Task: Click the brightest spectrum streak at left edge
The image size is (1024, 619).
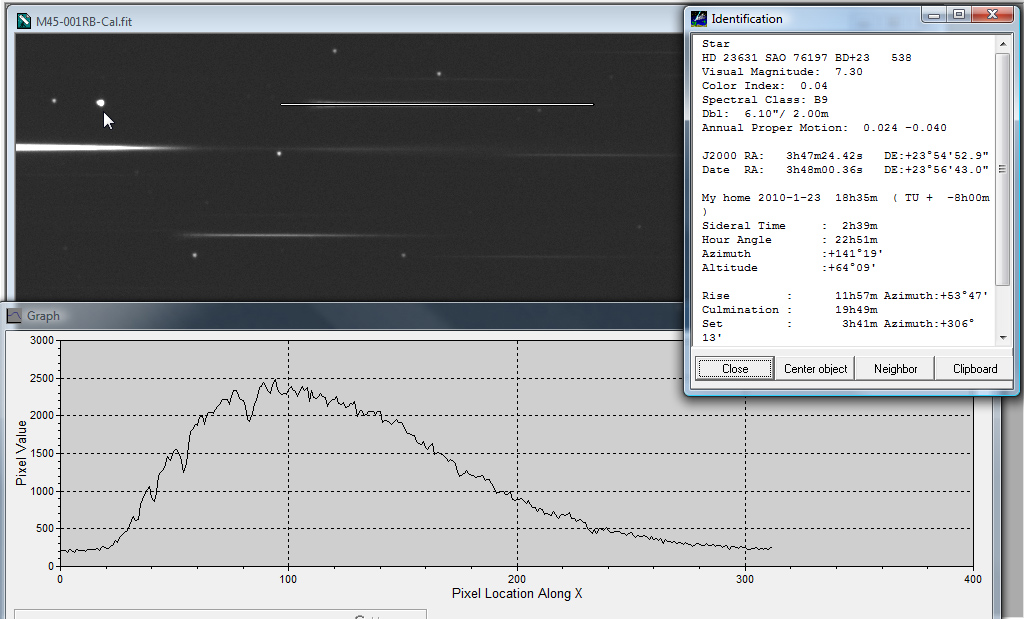Action: click(60, 148)
